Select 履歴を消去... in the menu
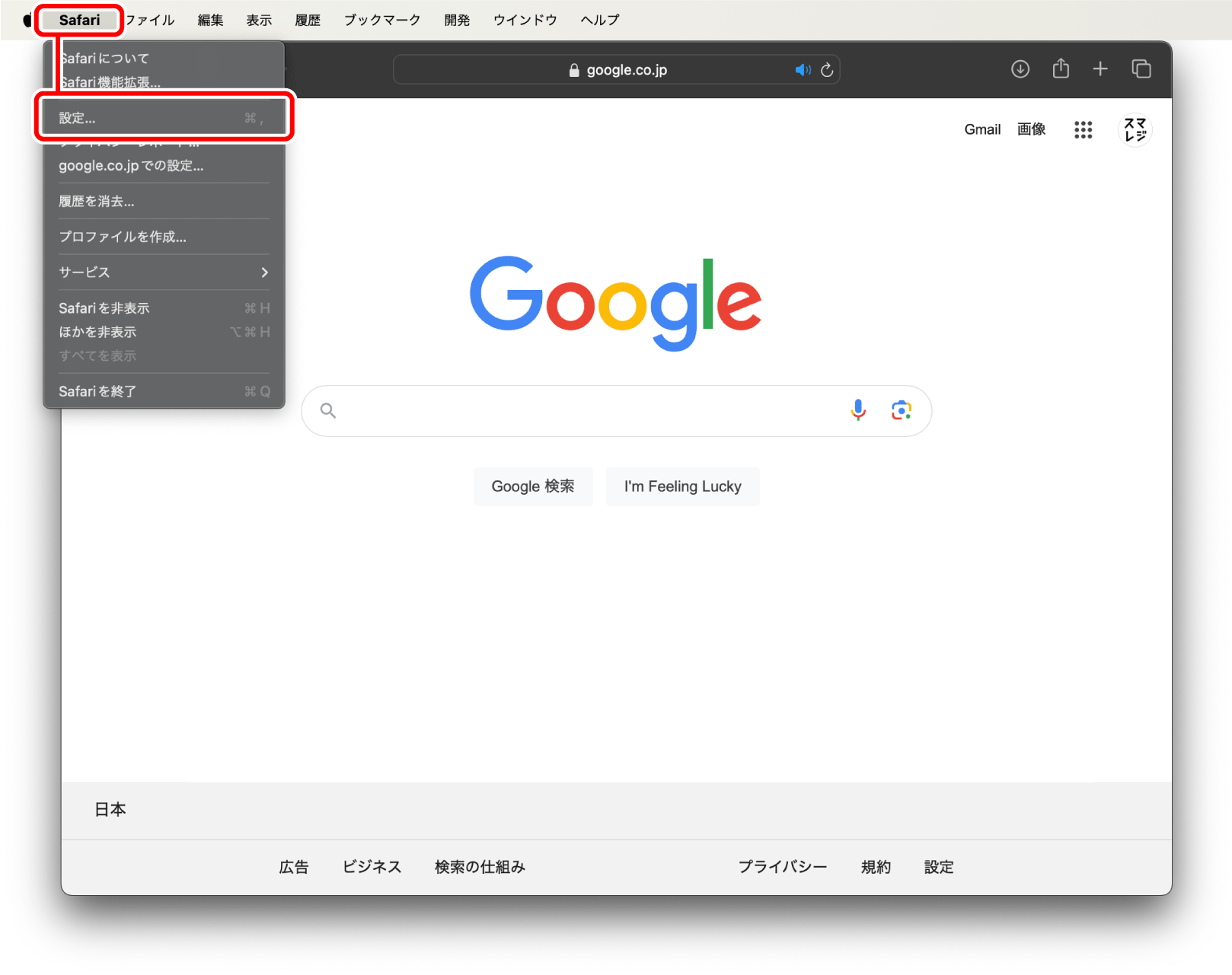This screenshot has height=975, width=1232. [96, 201]
